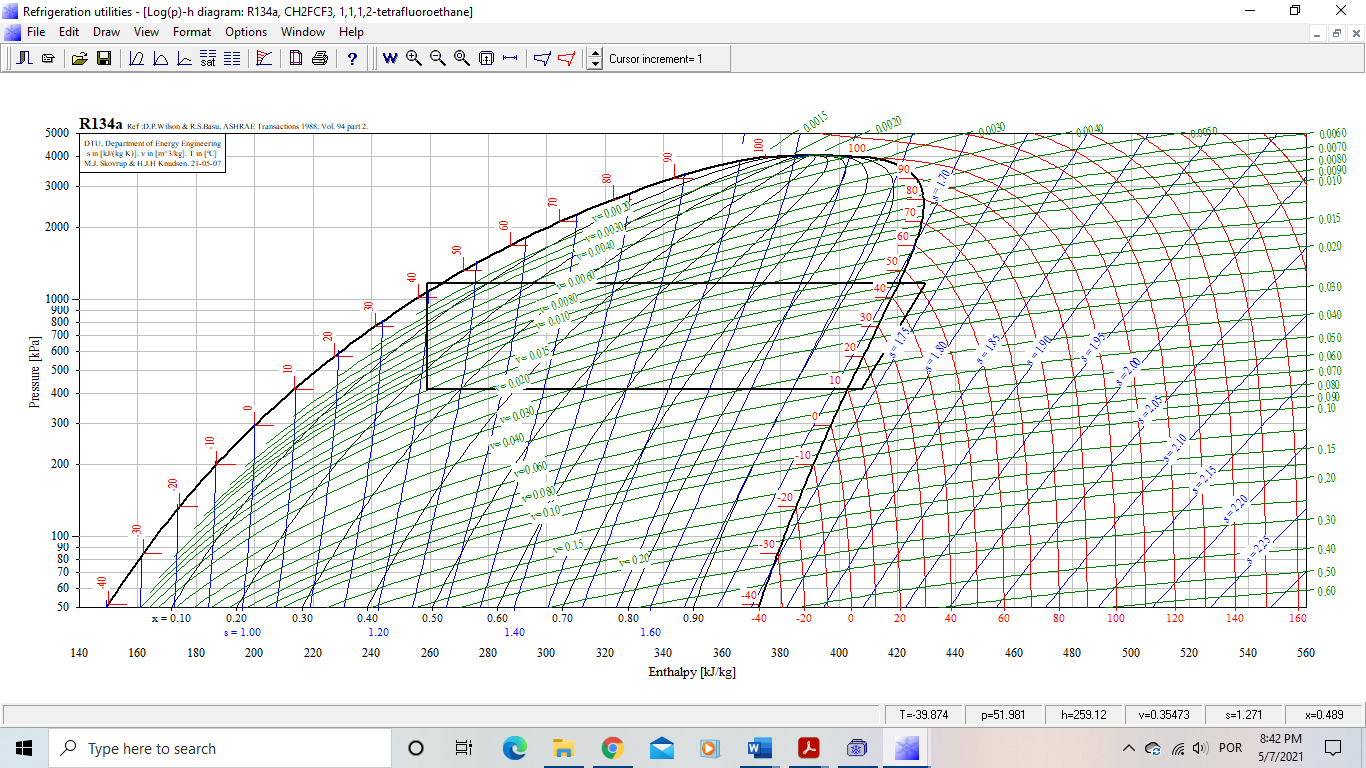Open the property table lines icon
1366x768 pixels.
click(x=231, y=59)
